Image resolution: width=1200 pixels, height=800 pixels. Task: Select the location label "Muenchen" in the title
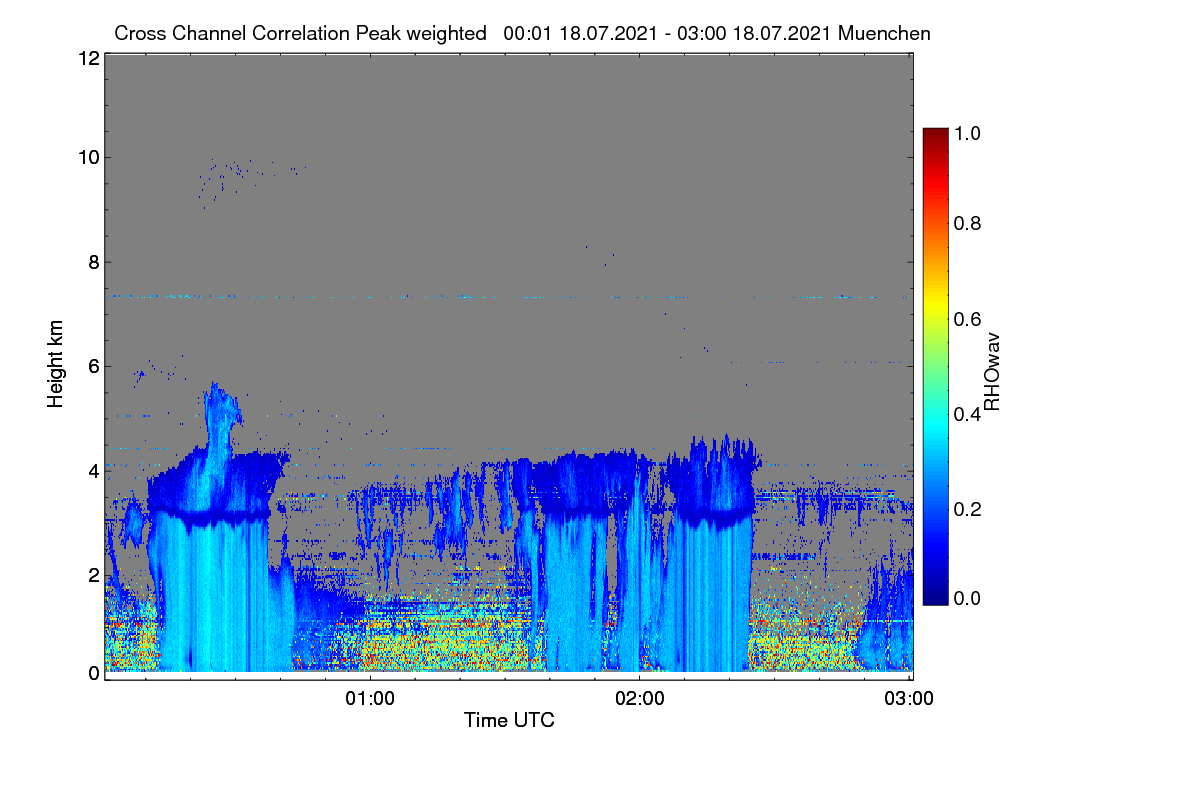point(885,34)
